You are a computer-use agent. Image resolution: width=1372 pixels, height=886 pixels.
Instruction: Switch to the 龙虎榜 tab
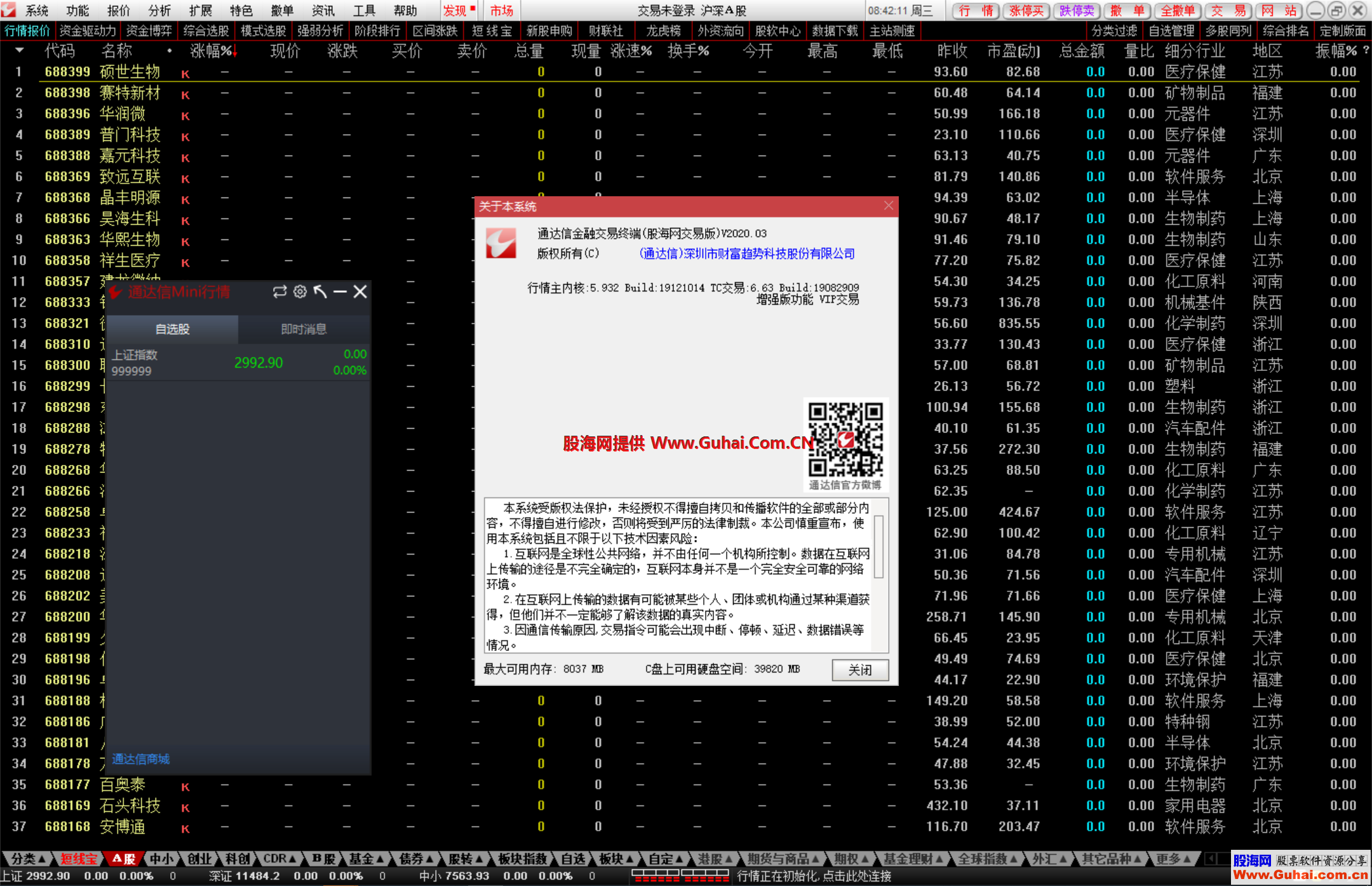(x=663, y=30)
